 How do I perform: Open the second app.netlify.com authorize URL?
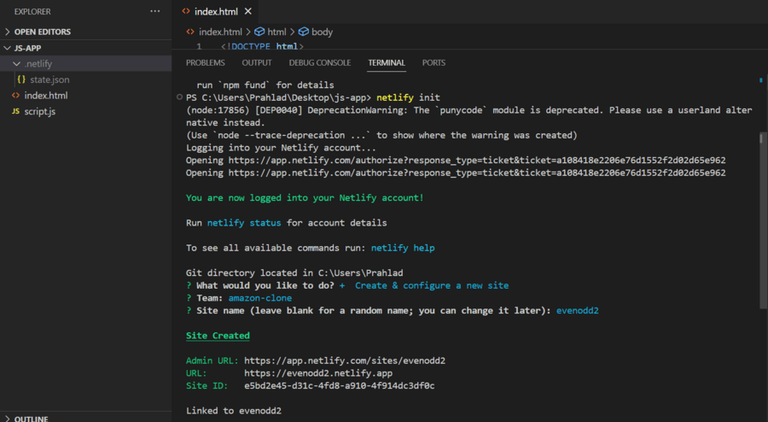477,173
